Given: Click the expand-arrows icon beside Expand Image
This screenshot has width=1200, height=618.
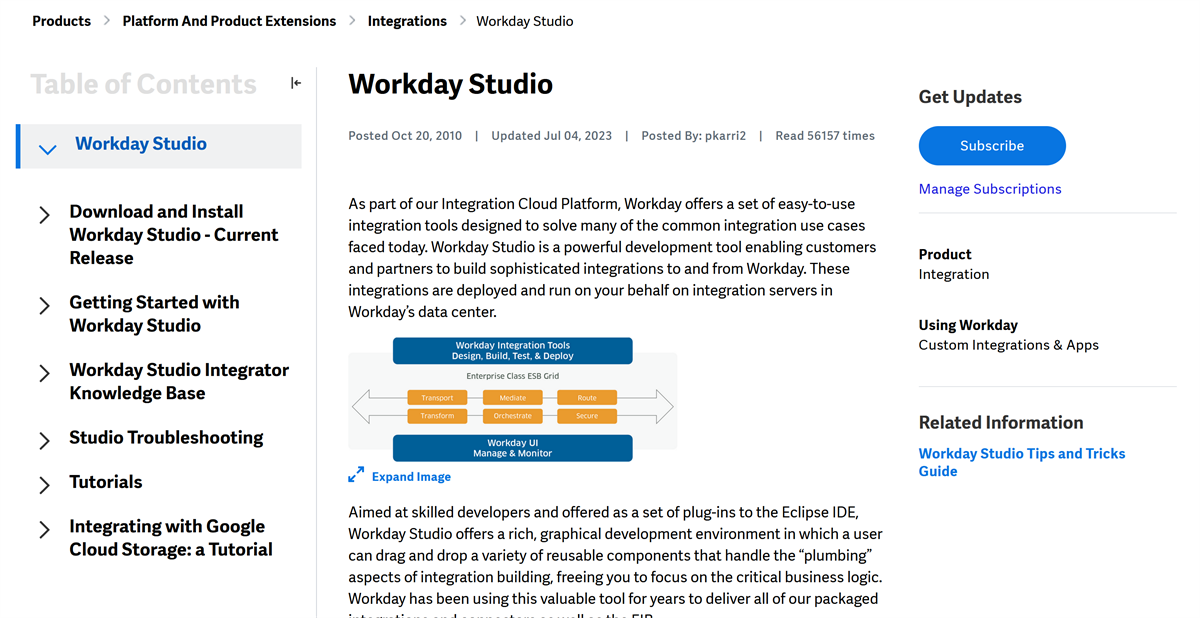Looking at the screenshot, I should (356, 475).
